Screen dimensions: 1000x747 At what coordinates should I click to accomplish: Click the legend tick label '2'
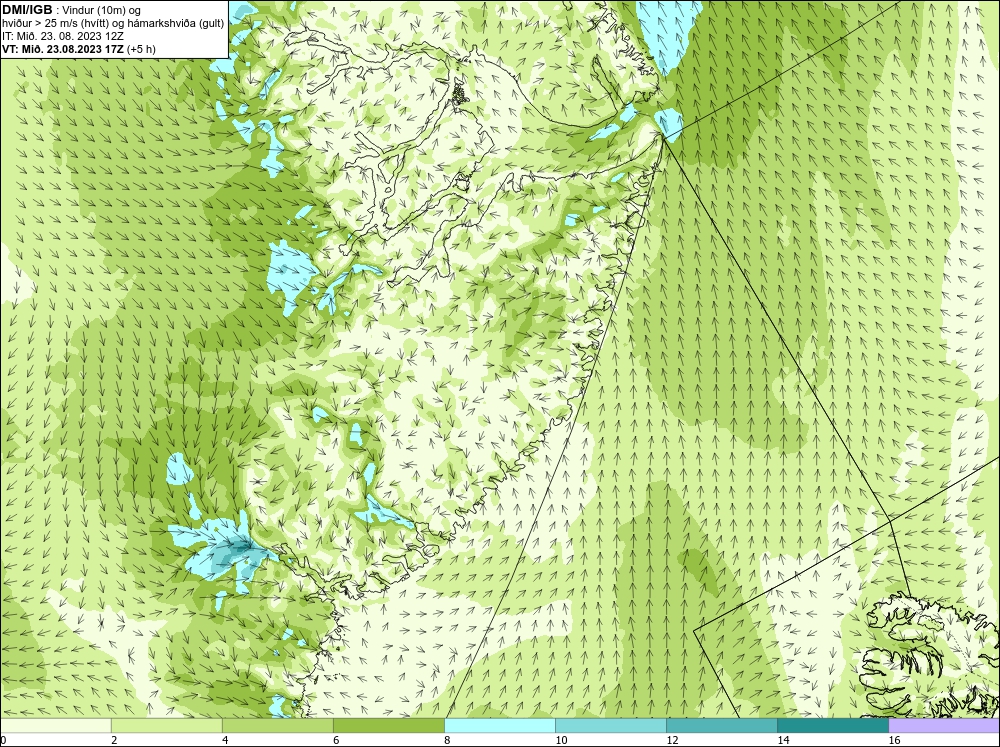[x=114, y=740]
